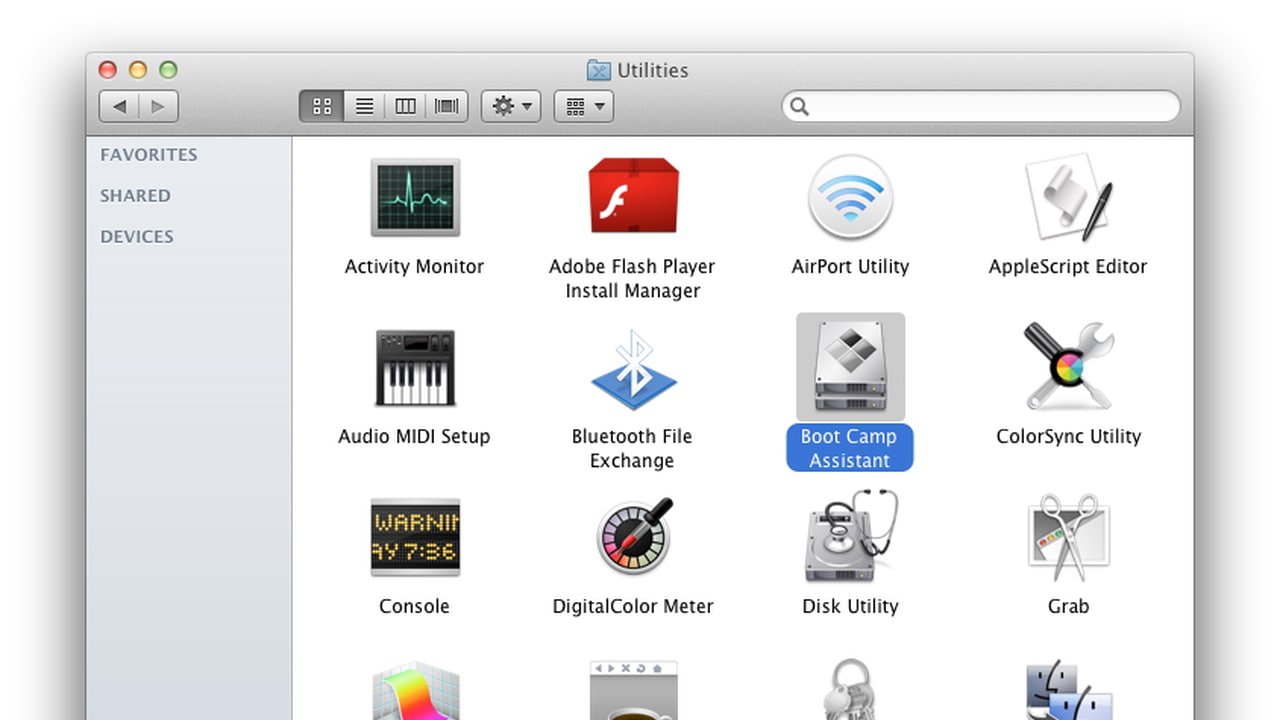Click the Migration Assistant Finder-faces icon
Screen dimensions: 1280x720
point(1068,690)
